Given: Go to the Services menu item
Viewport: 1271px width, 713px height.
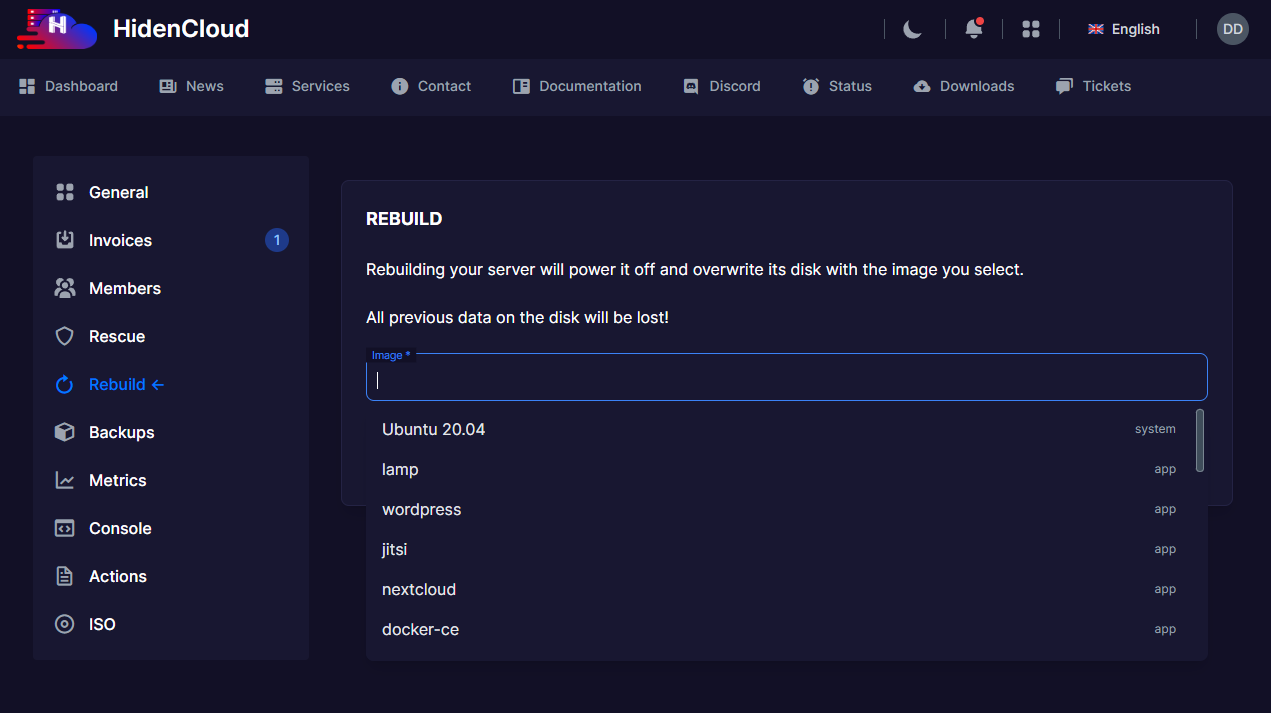Looking at the screenshot, I should click(307, 86).
